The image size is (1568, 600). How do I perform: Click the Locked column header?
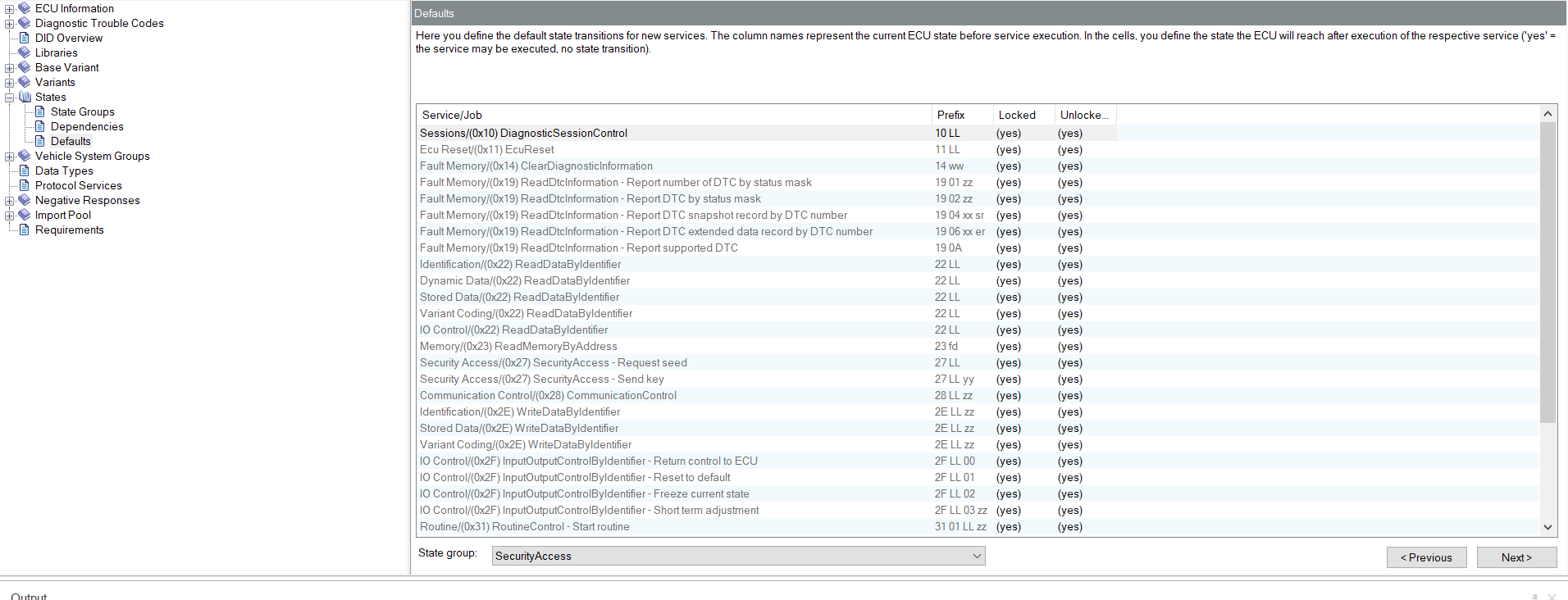(1023, 115)
